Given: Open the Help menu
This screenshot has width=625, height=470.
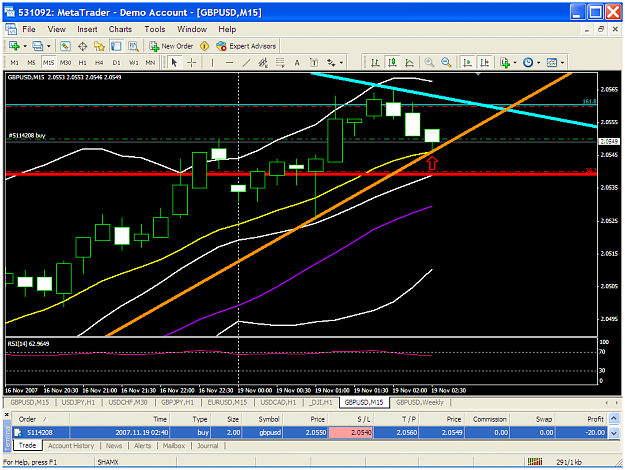Looking at the screenshot, I should tap(227, 29).
